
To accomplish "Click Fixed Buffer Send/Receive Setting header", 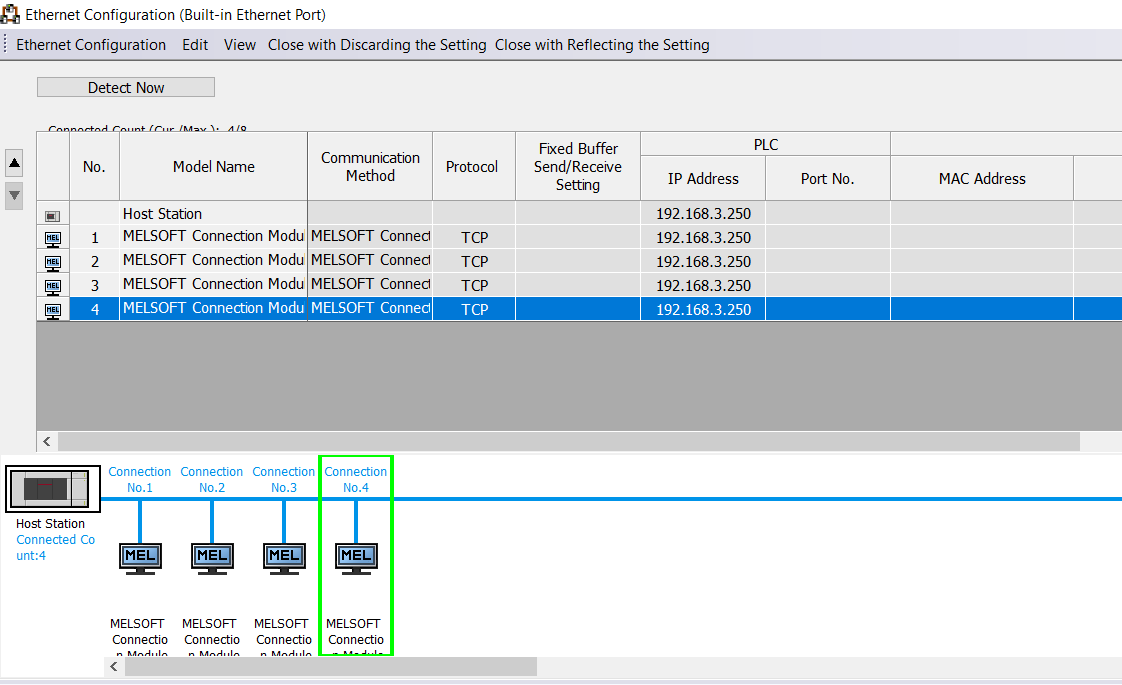I will tap(577, 166).
